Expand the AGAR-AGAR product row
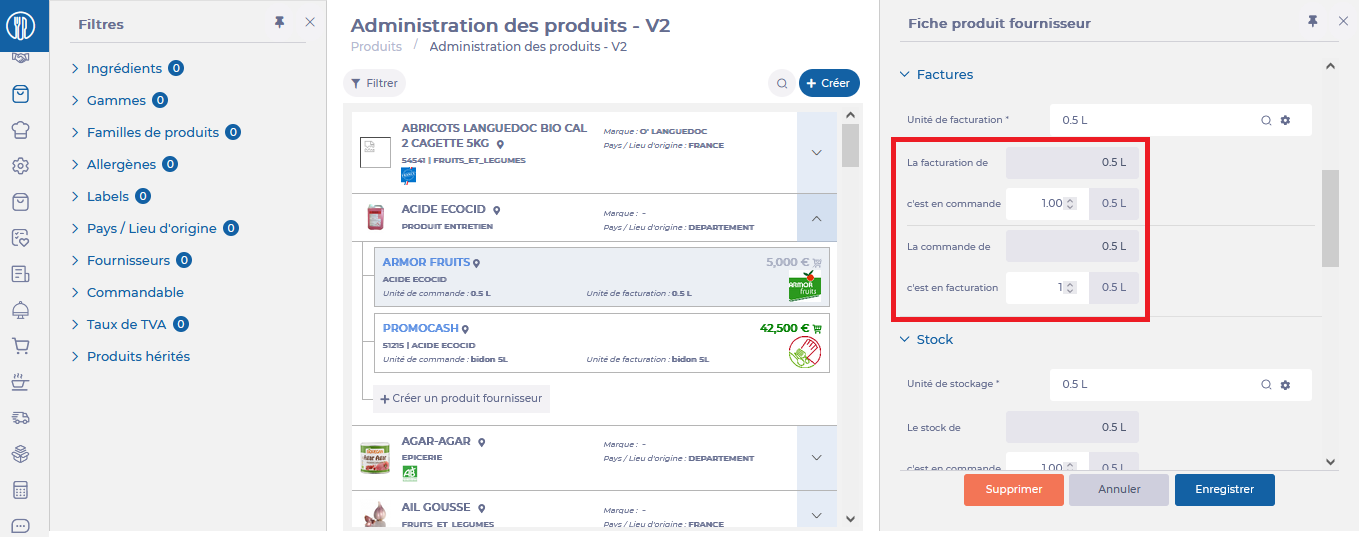Screen dimensions: 1359x537 click(x=816, y=458)
